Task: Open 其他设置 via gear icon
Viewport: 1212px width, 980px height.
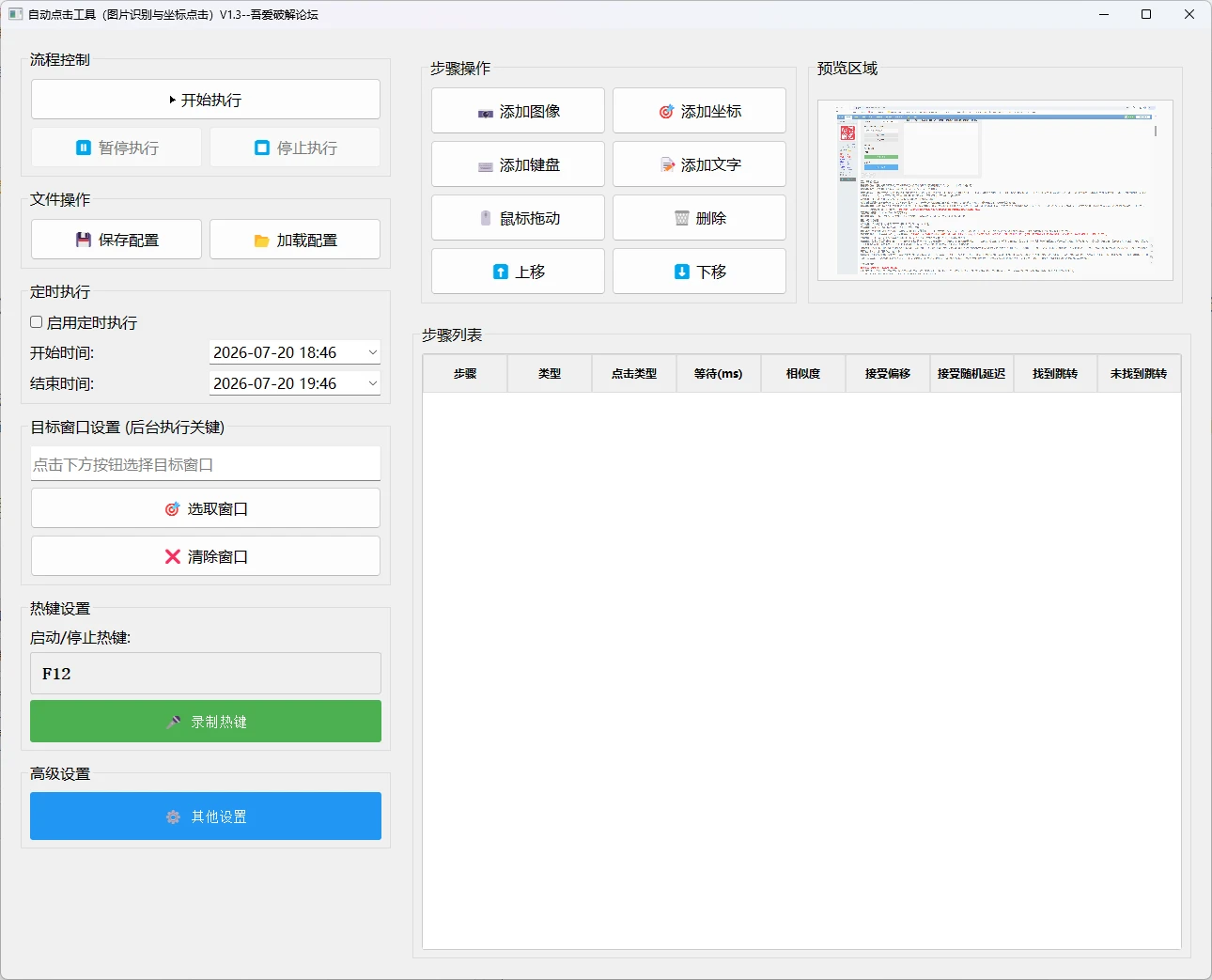Action: coord(173,817)
